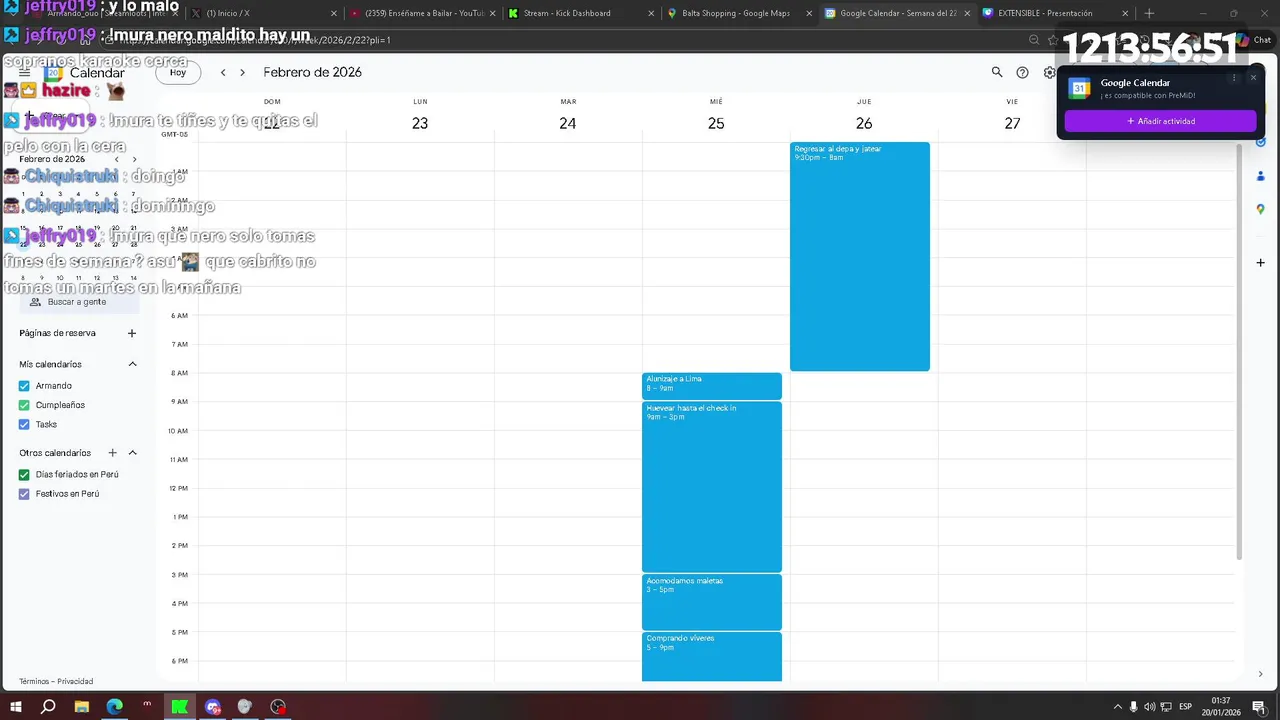This screenshot has height=720, width=1280.
Task: Hide the side panel with bottom-right chevron
Action: pyautogui.click(x=1260, y=674)
